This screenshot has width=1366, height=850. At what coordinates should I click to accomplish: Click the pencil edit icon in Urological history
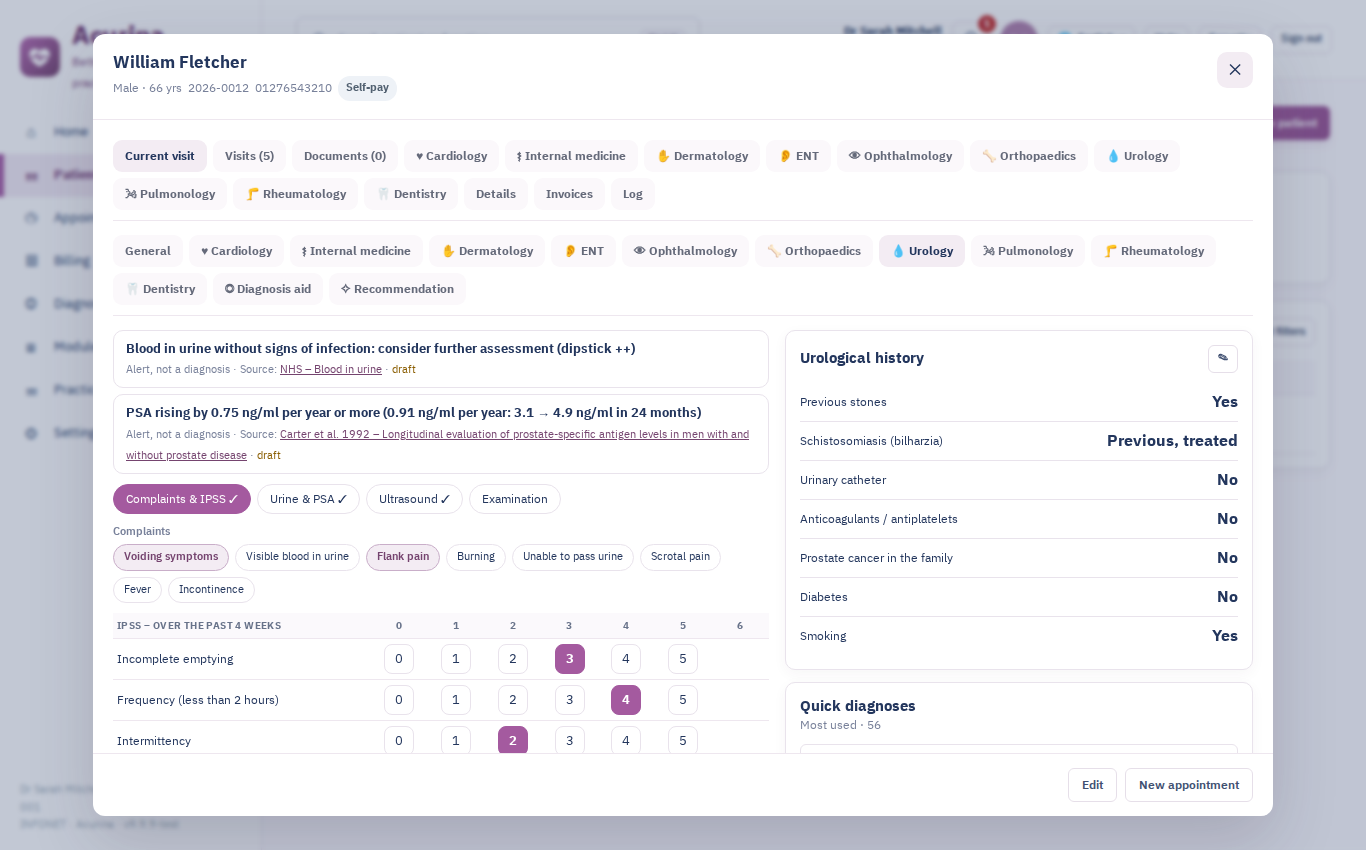(1222, 358)
